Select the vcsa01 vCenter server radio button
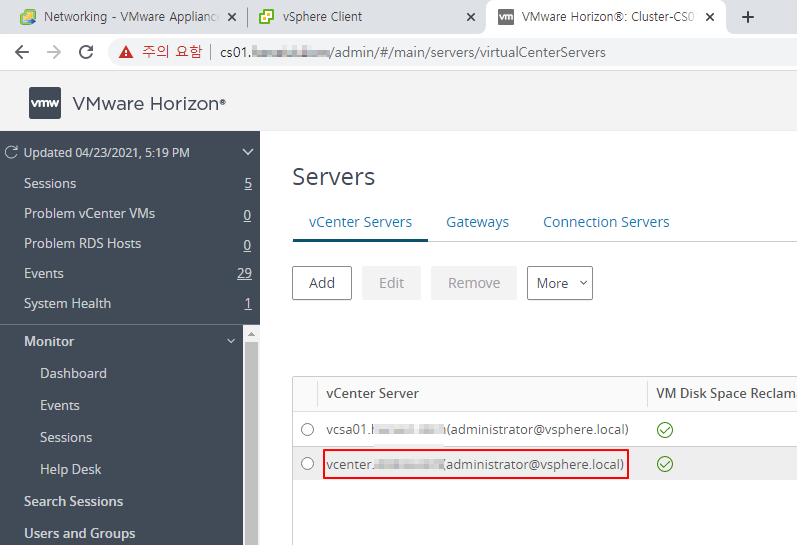The height and width of the screenshot is (545, 797). (x=307, y=430)
